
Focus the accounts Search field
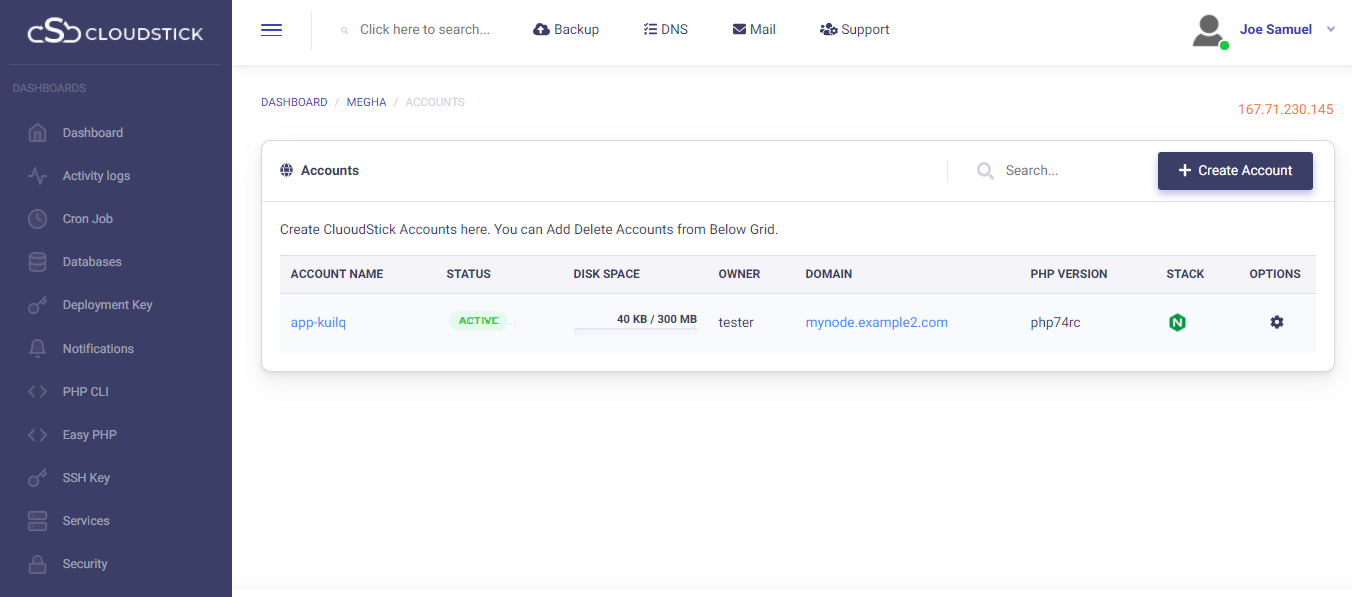click(1060, 171)
